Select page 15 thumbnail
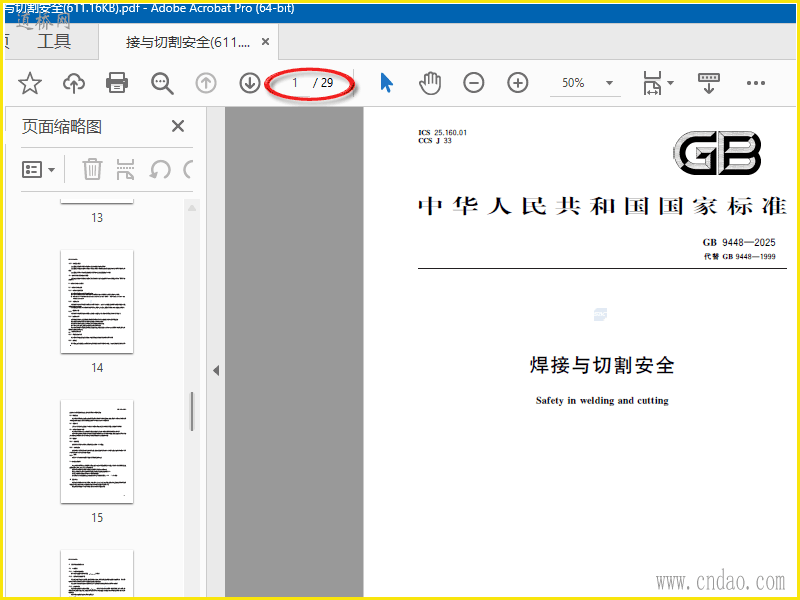800x600 pixels. 97,452
